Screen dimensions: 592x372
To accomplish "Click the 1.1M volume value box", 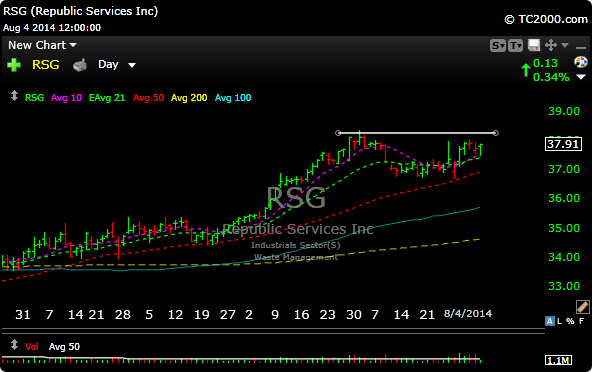I will pyautogui.click(x=558, y=360).
